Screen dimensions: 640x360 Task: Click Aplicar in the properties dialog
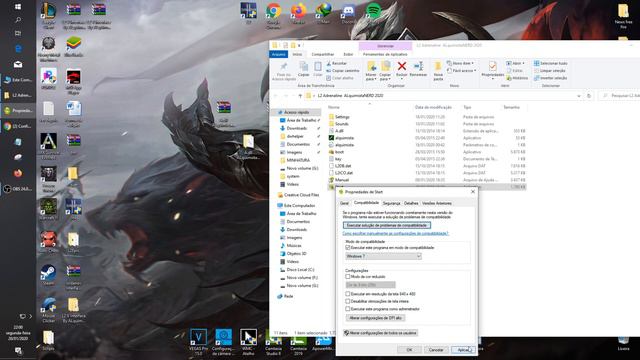coord(463,350)
